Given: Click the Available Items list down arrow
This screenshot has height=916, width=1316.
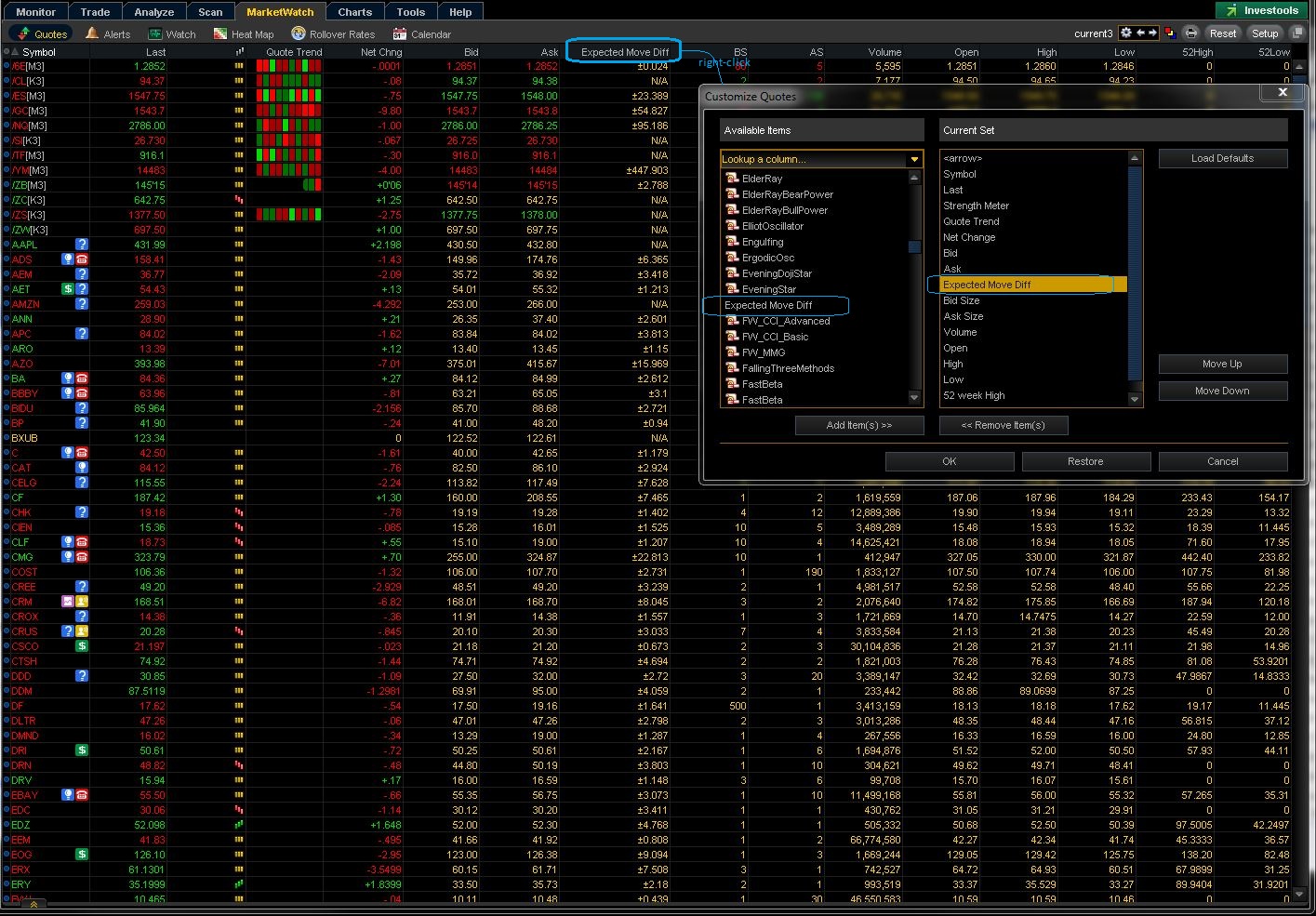Looking at the screenshot, I should [x=914, y=399].
